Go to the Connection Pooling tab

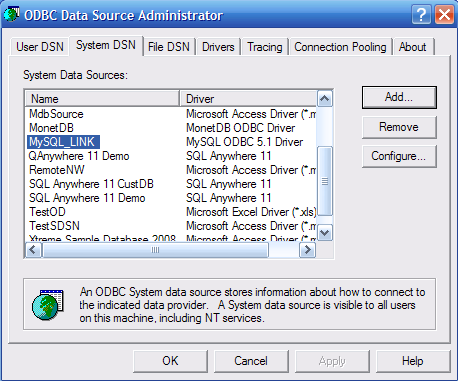pos(340,47)
